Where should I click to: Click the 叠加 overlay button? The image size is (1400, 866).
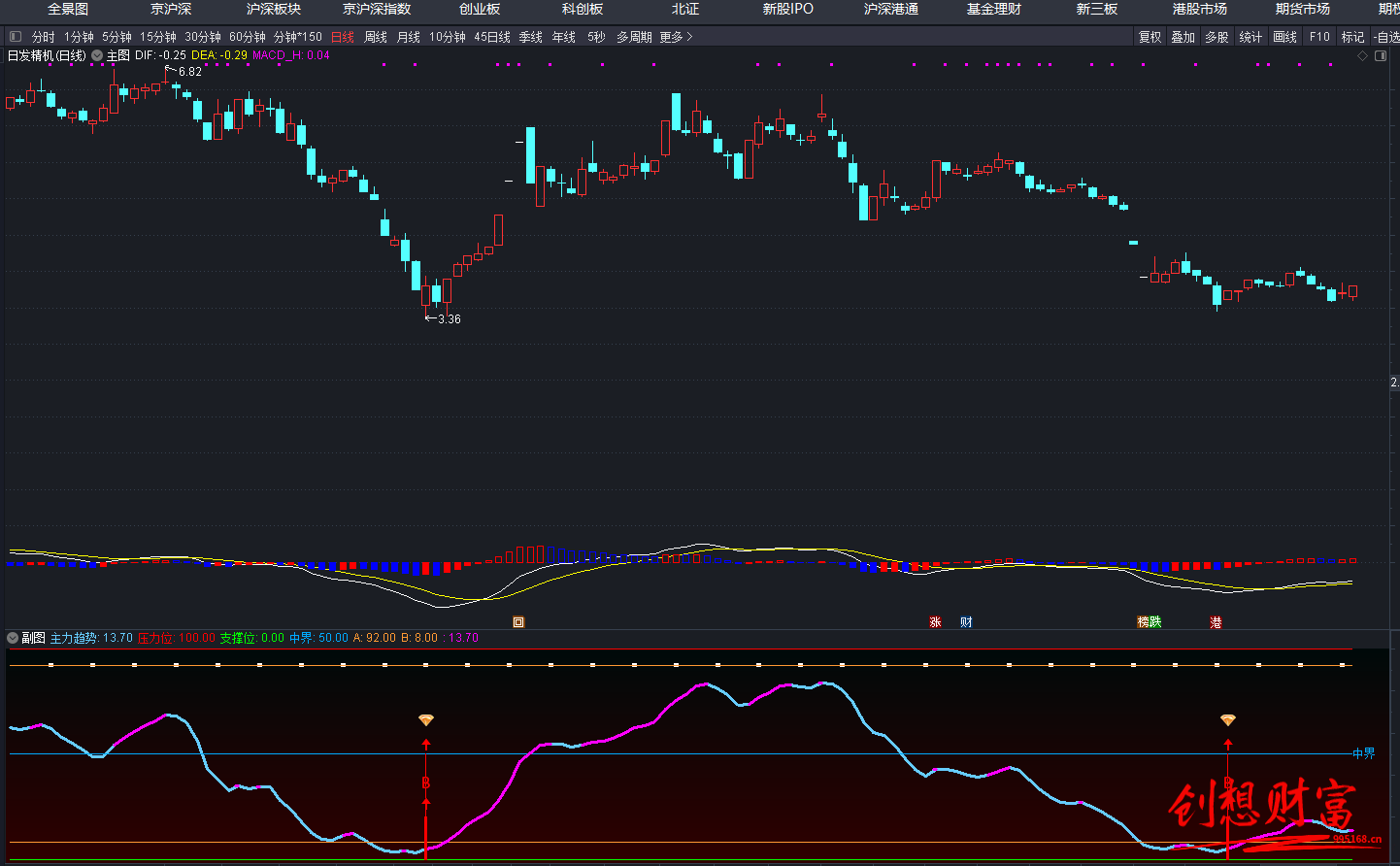1183,37
